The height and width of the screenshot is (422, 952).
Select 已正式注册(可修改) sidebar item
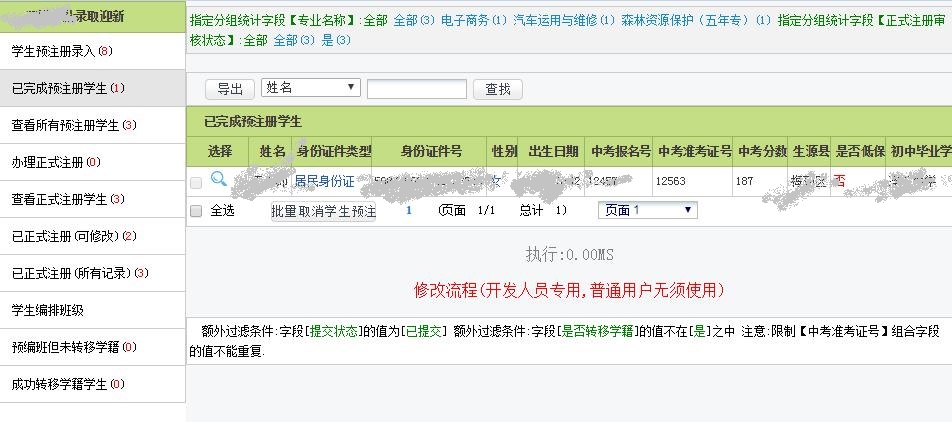(x=92, y=237)
